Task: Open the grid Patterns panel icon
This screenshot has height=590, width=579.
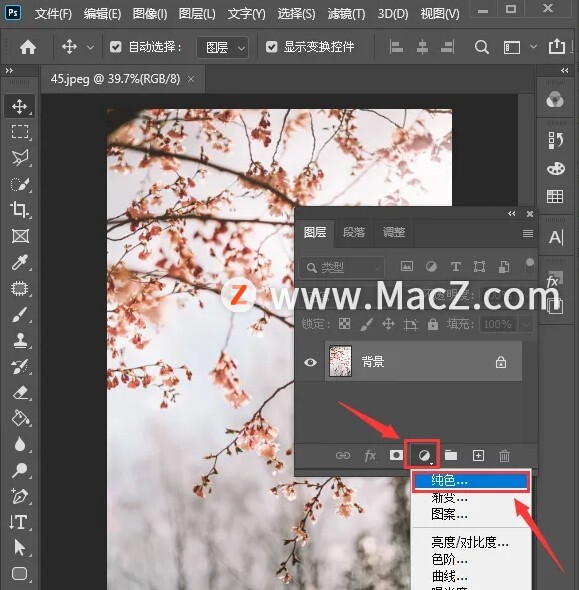Action: coord(555,196)
